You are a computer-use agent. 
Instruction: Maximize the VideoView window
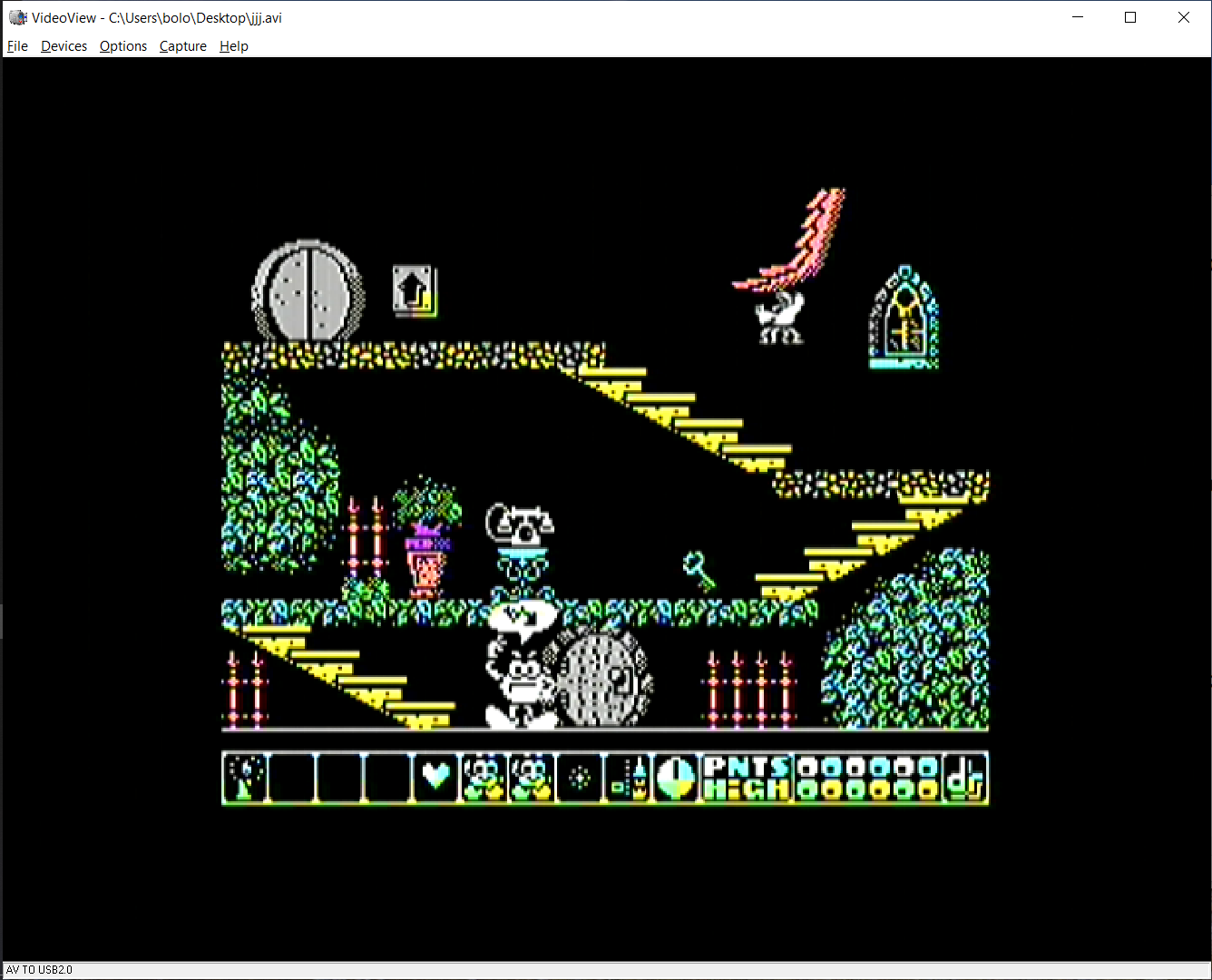pyautogui.click(x=1130, y=17)
